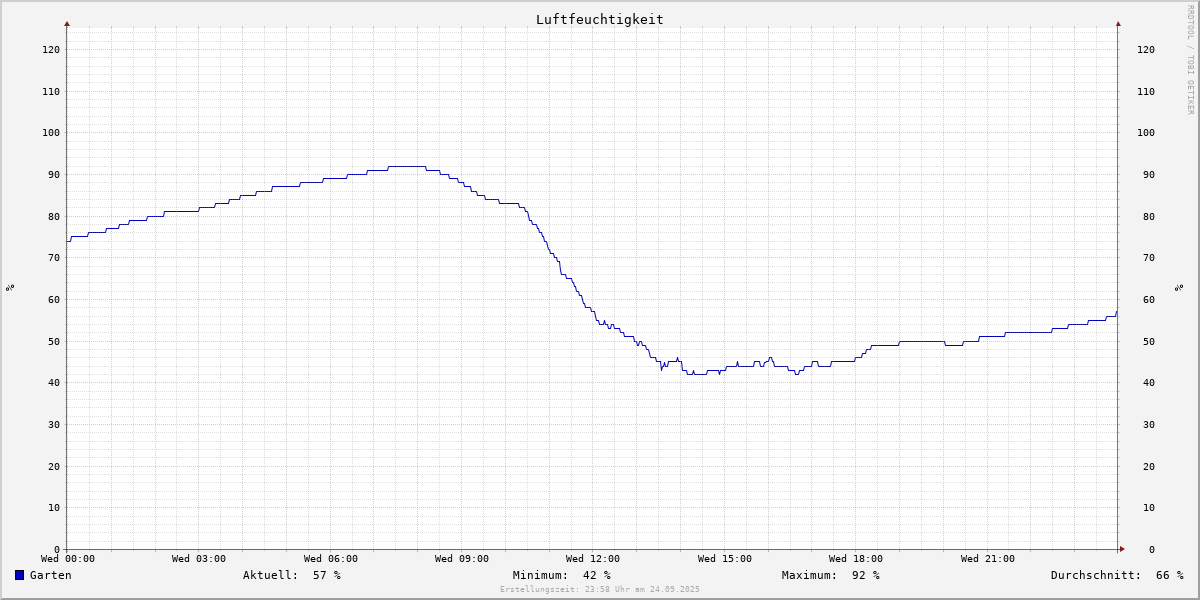Click the red arrow ending the time axis
This screenshot has height=600, width=1200.
[1122, 549]
